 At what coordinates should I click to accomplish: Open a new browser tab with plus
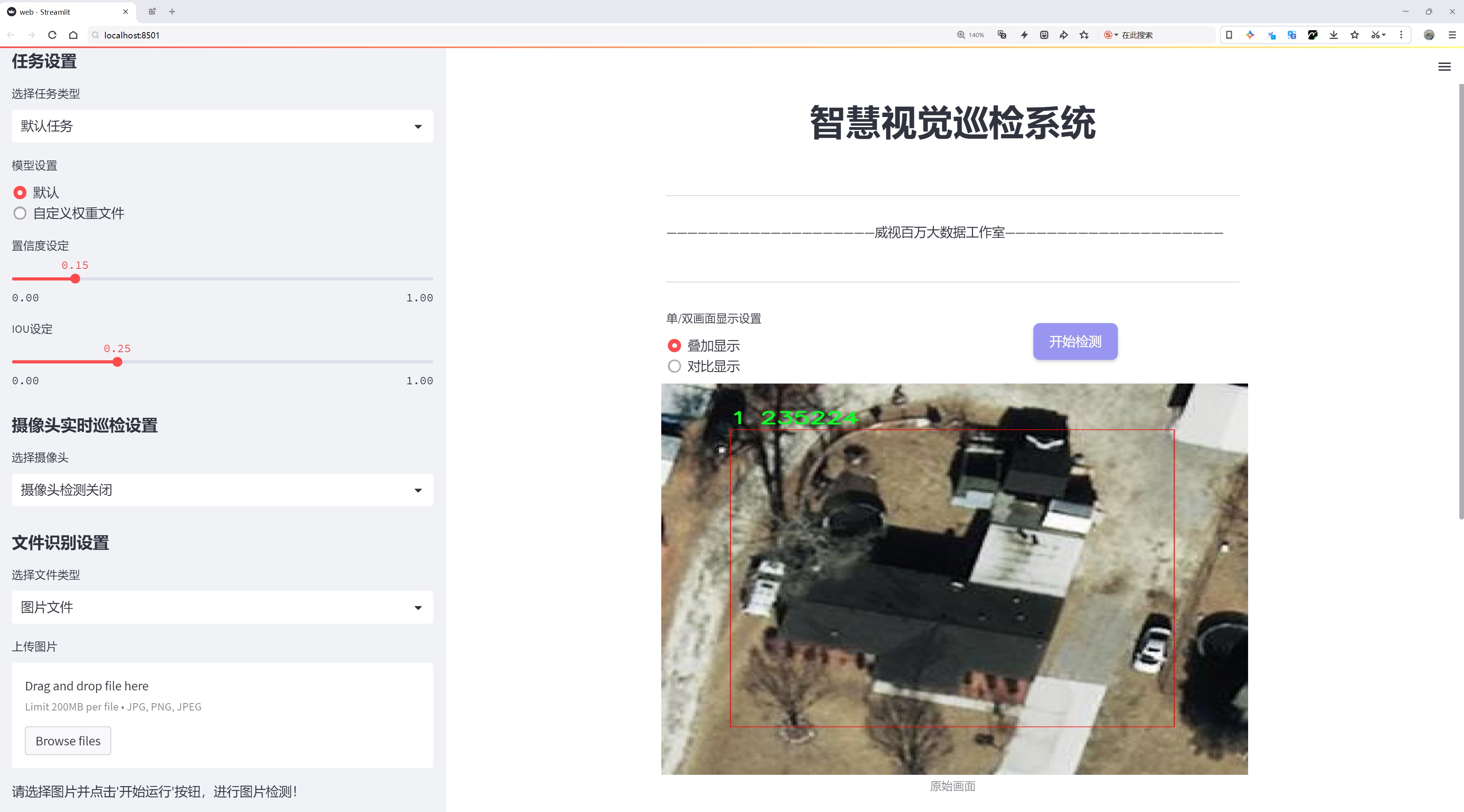(x=172, y=11)
